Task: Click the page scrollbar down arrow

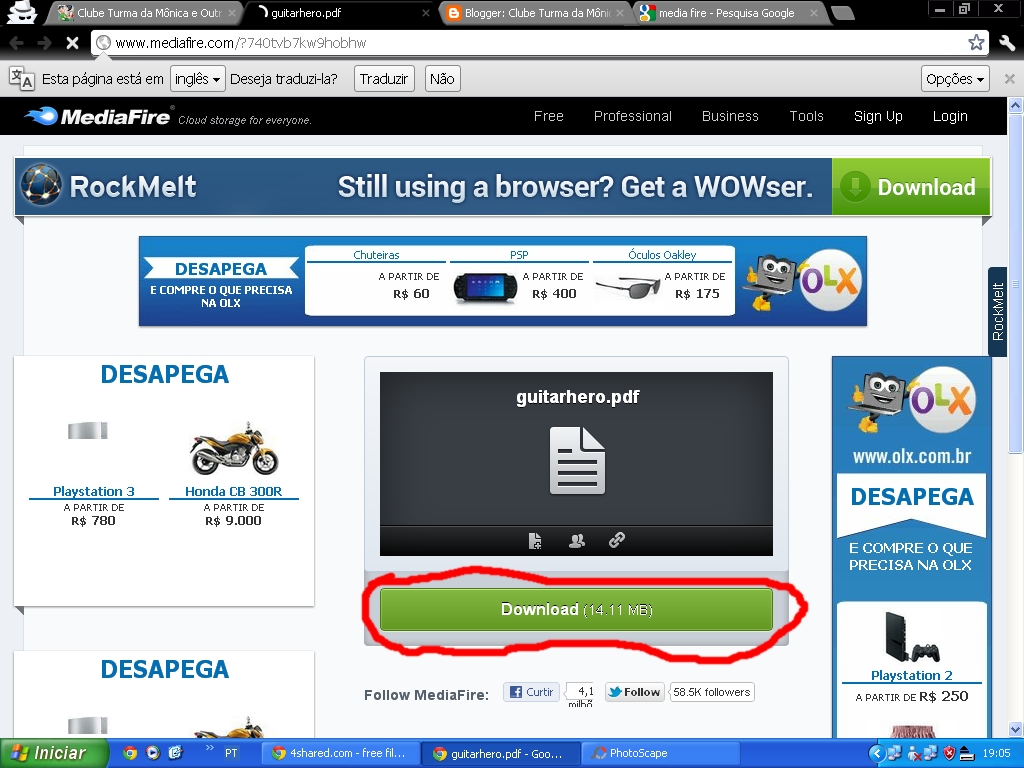Action: click(1015, 729)
